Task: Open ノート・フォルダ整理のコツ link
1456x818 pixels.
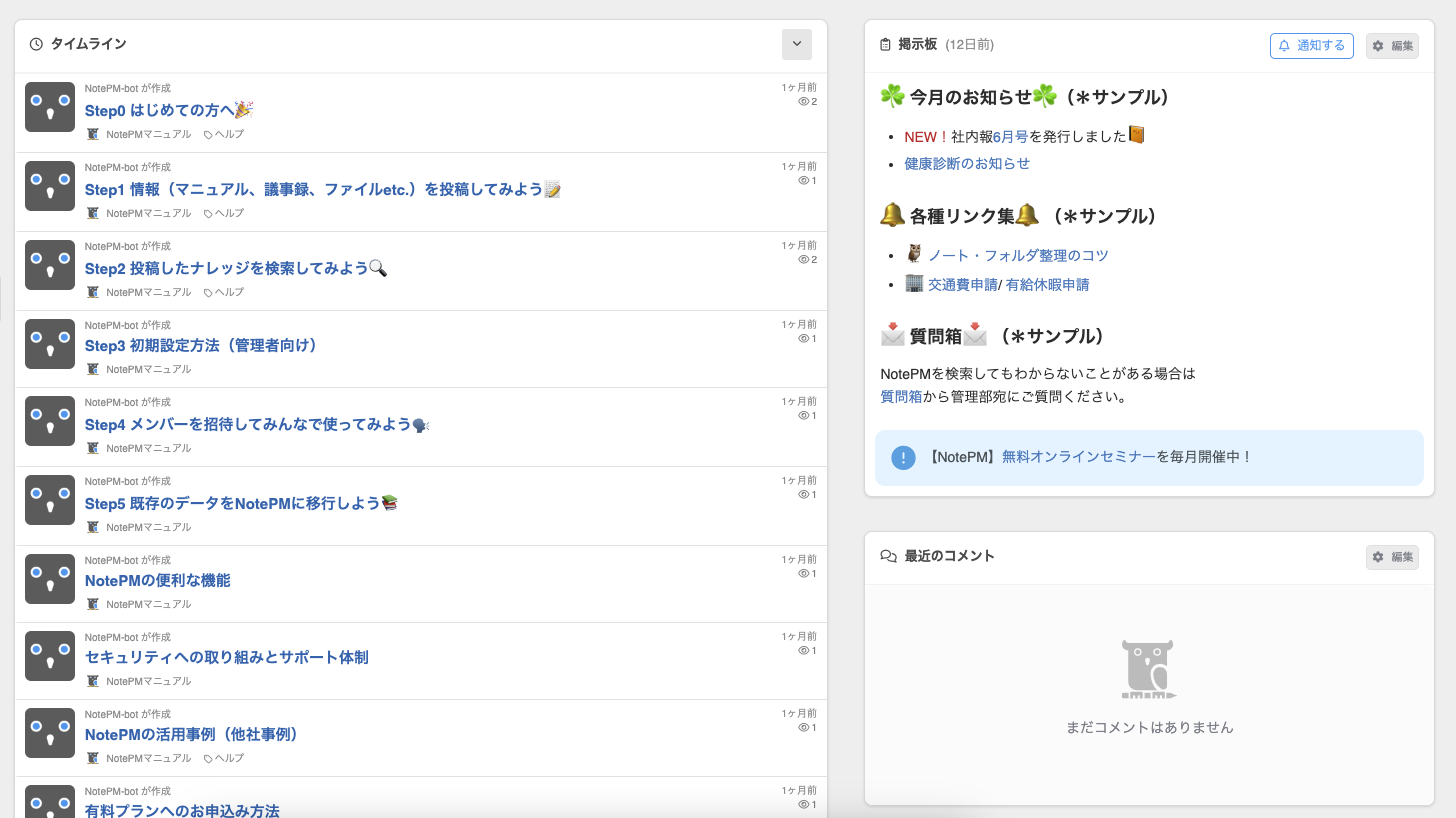Action: pyautogui.click(x=1018, y=255)
